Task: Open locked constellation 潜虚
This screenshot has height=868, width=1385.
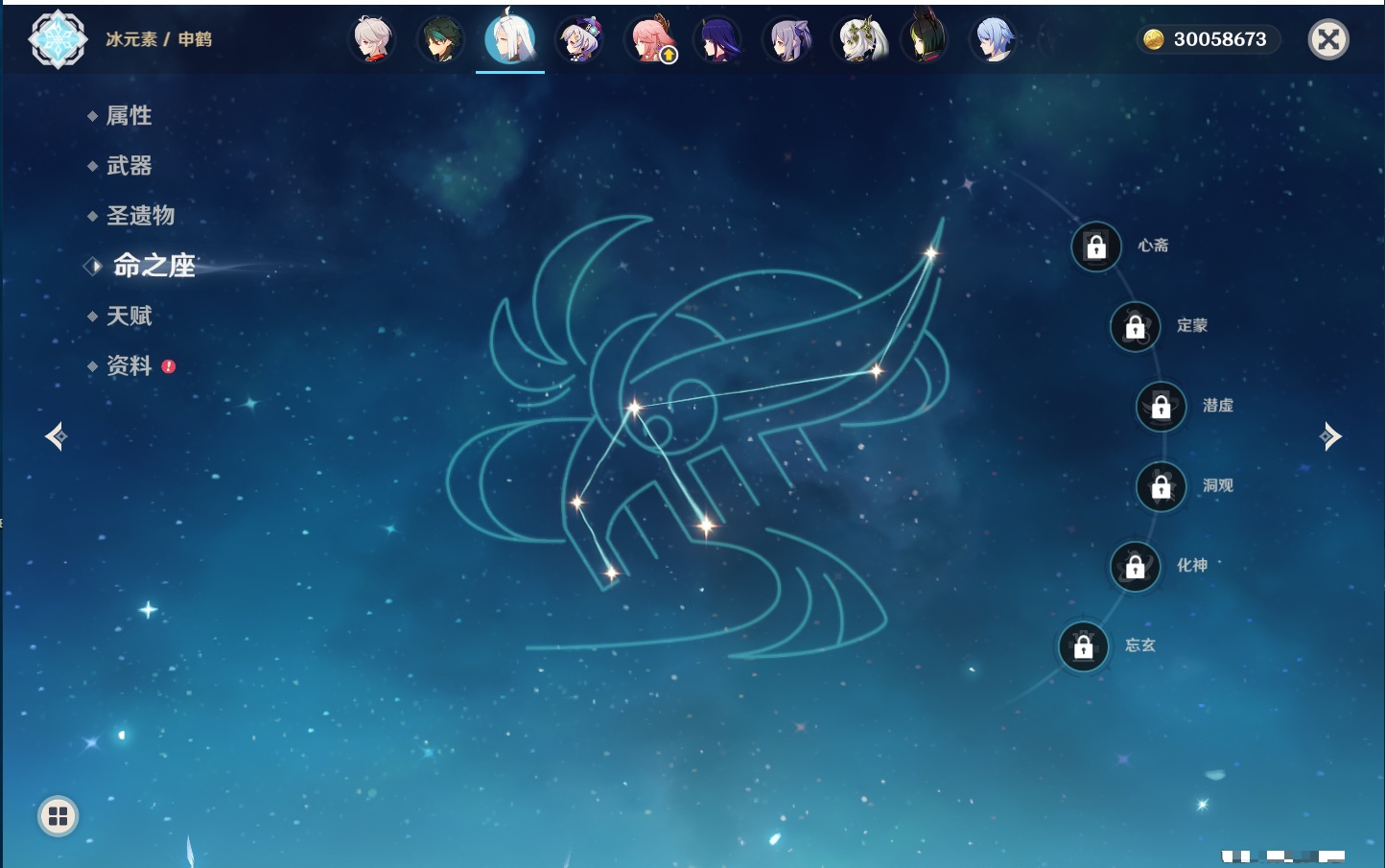Action: tap(1162, 407)
